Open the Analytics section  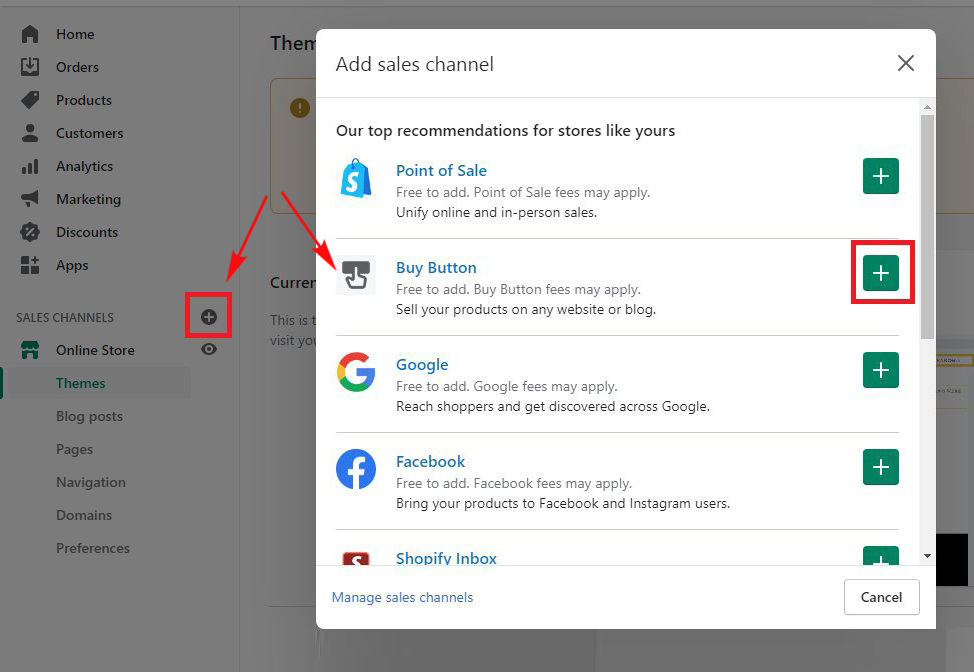[x=84, y=166]
